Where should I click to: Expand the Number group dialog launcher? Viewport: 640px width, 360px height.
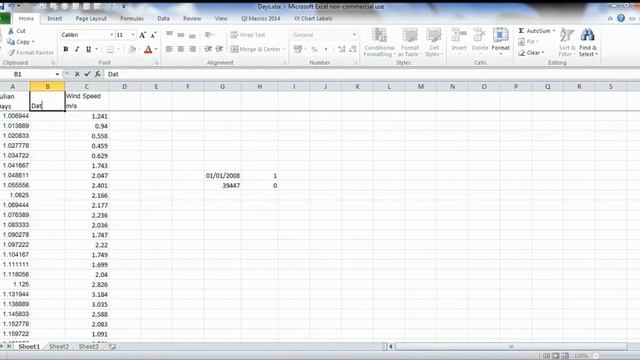point(356,63)
